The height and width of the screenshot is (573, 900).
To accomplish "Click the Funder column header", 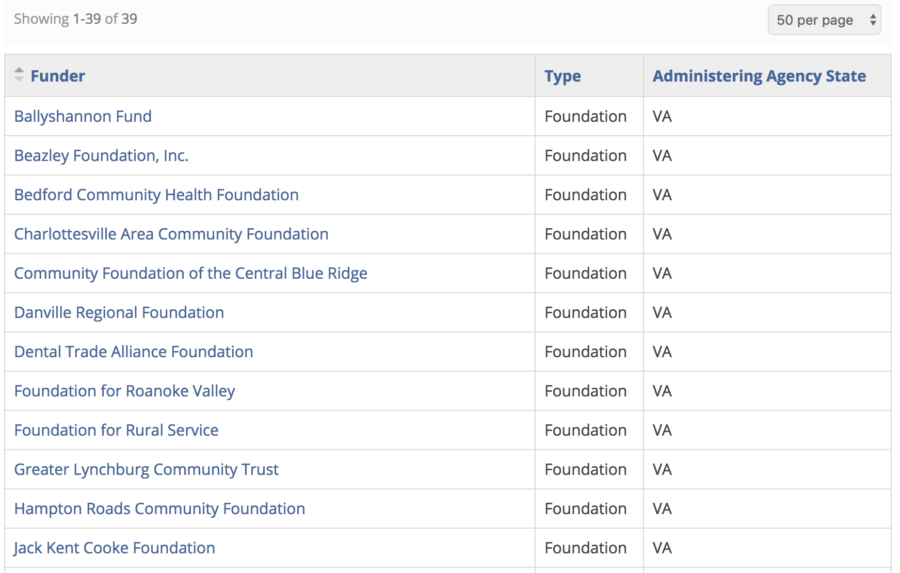I will (57, 76).
